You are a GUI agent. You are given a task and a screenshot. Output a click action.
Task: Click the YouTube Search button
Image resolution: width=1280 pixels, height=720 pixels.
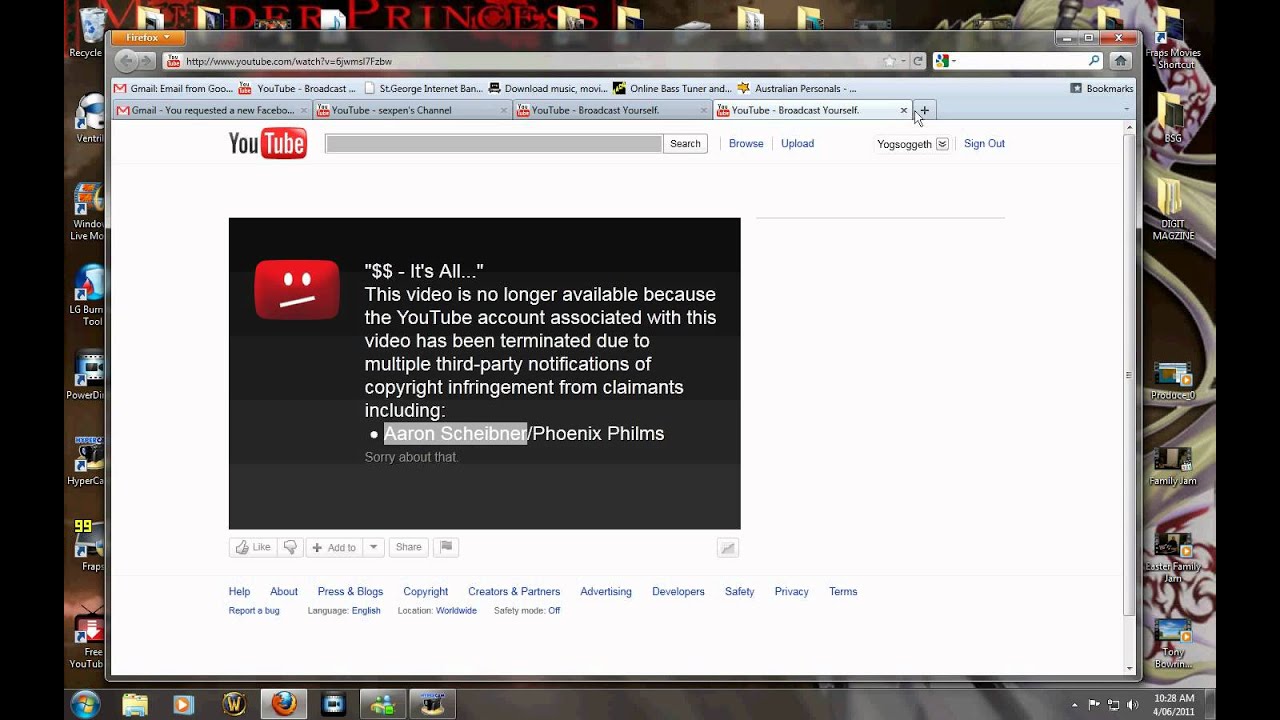685,144
